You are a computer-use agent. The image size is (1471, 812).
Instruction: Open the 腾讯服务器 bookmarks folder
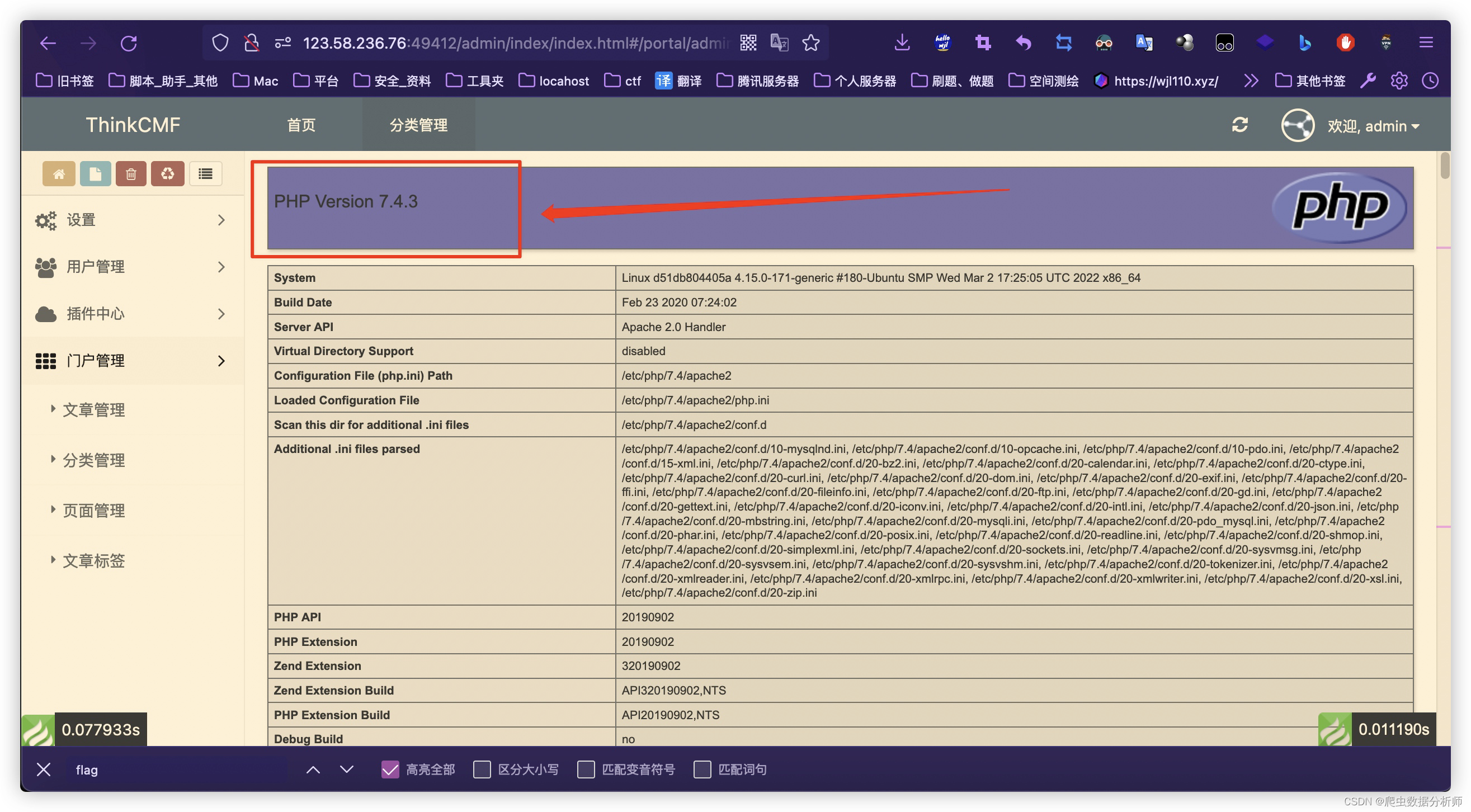[x=757, y=81]
